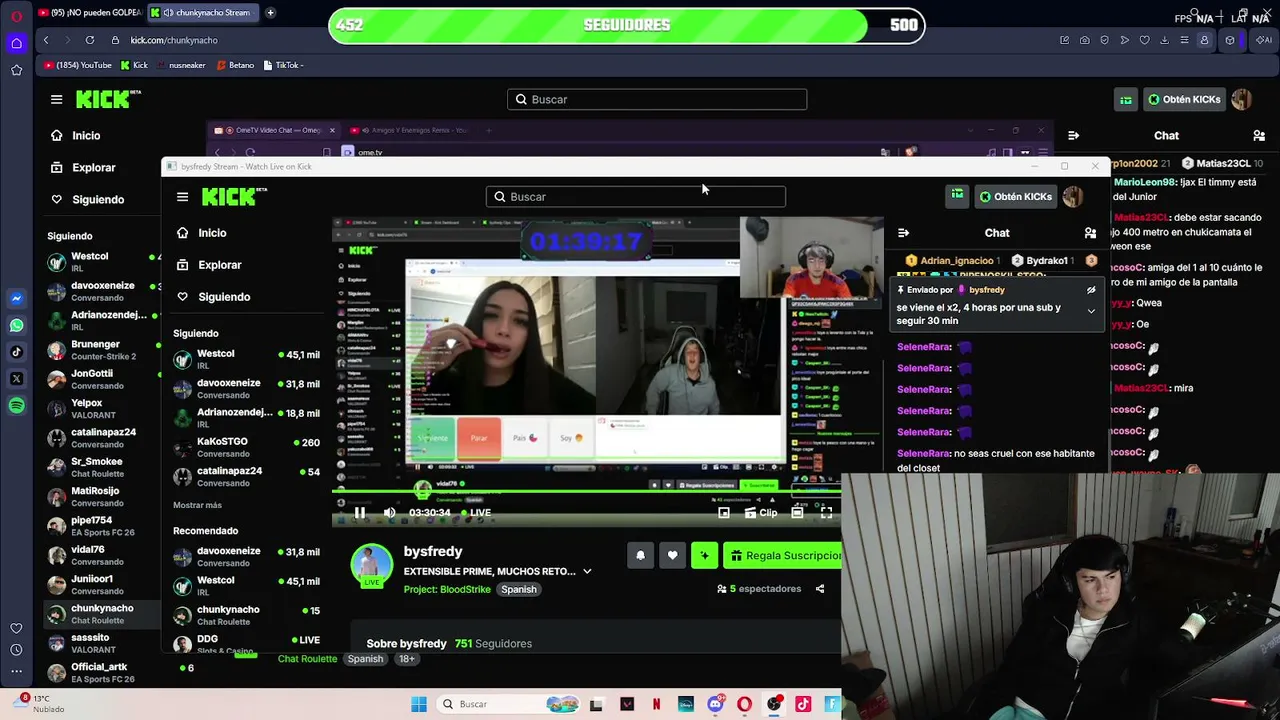Open the chat users icon in the bysfredy Stream window
The height and width of the screenshot is (720, 1280).
click(1090, 233)
